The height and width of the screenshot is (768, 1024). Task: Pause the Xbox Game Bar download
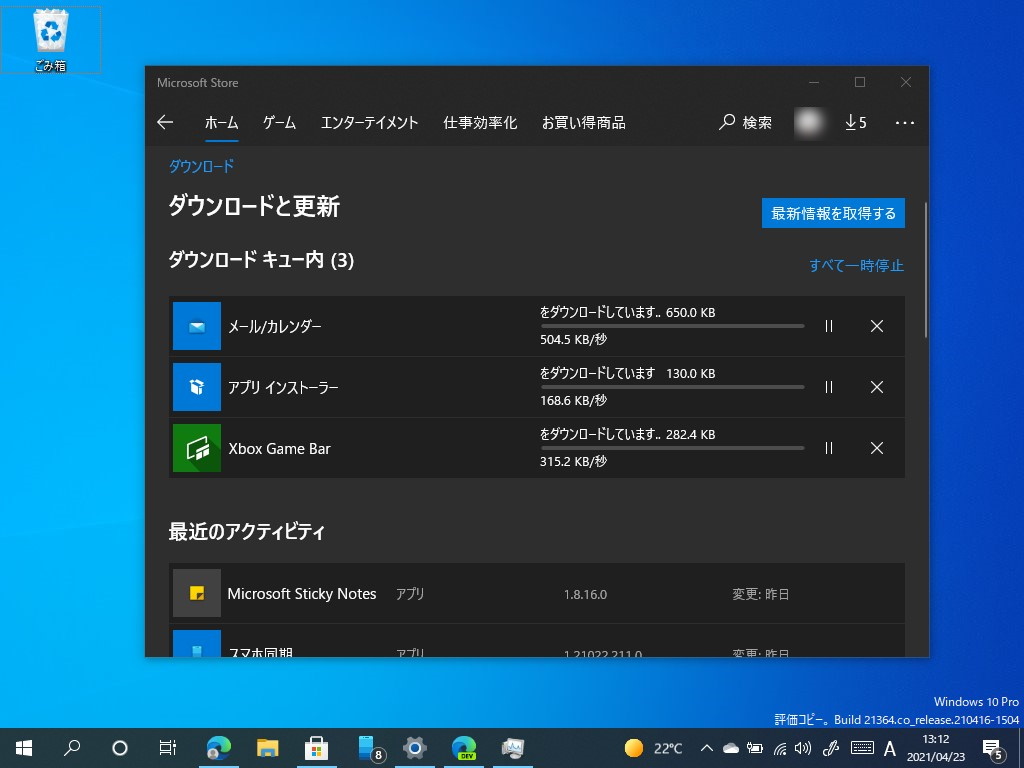click(x=828, y=448)
